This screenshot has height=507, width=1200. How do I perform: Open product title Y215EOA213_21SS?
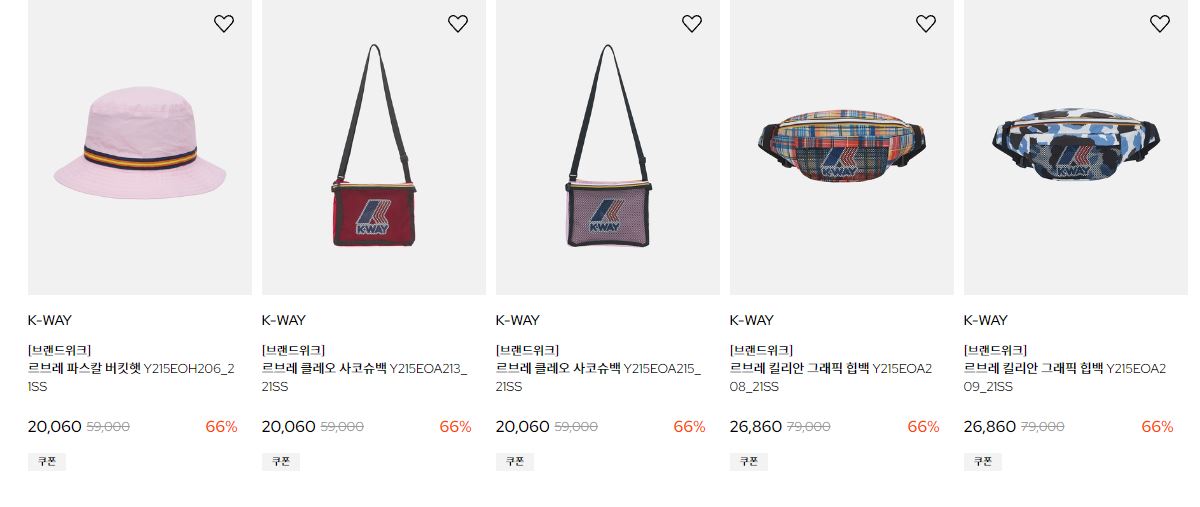(365, 377)
